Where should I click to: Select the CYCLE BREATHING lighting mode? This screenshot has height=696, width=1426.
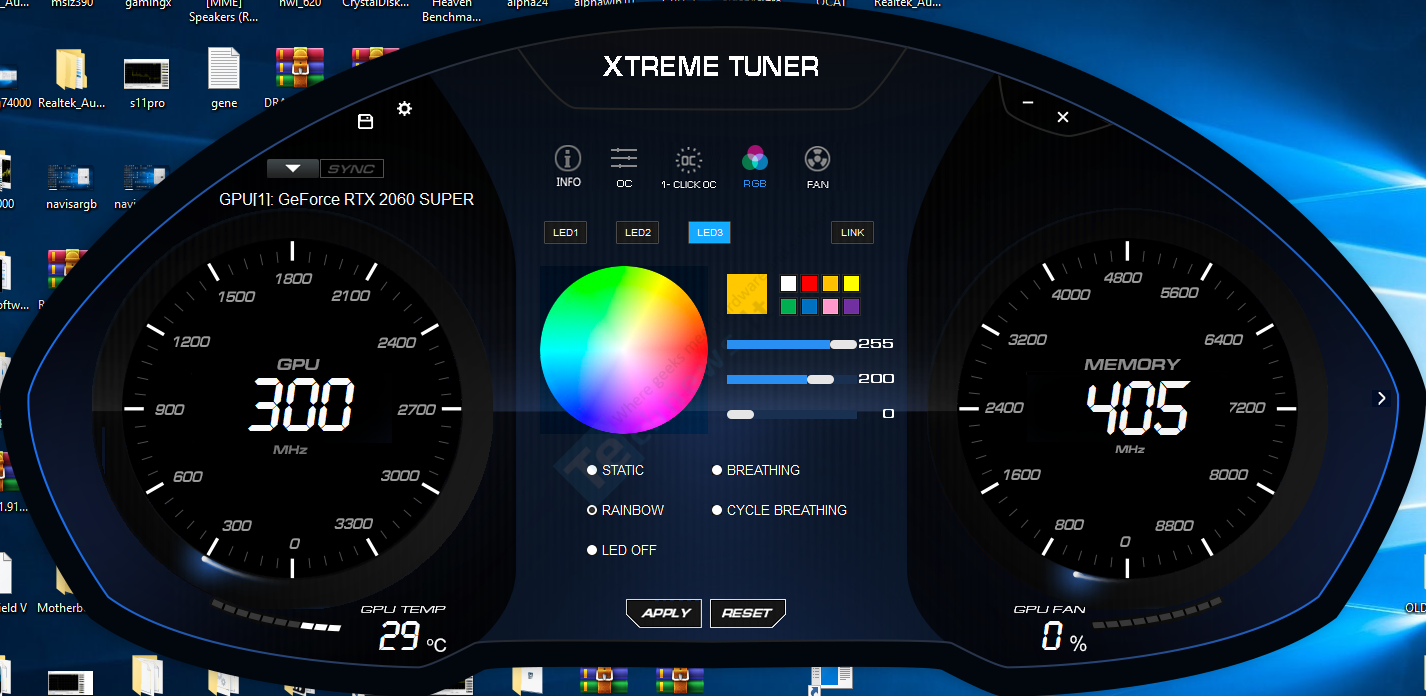780,510
